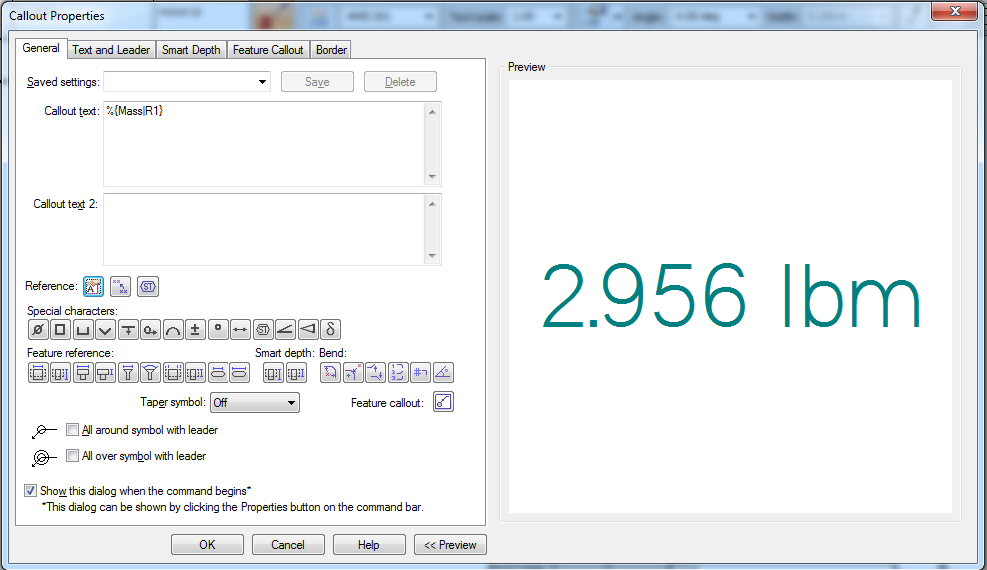This screenshot has width=987, height=570.
Task: Insert the delta symbol special character
Action: (330, 329)
